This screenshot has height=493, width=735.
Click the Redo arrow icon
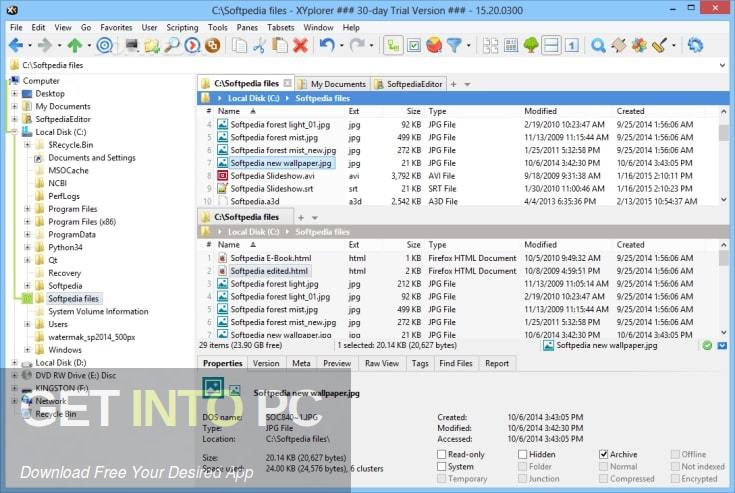(357, 45)
